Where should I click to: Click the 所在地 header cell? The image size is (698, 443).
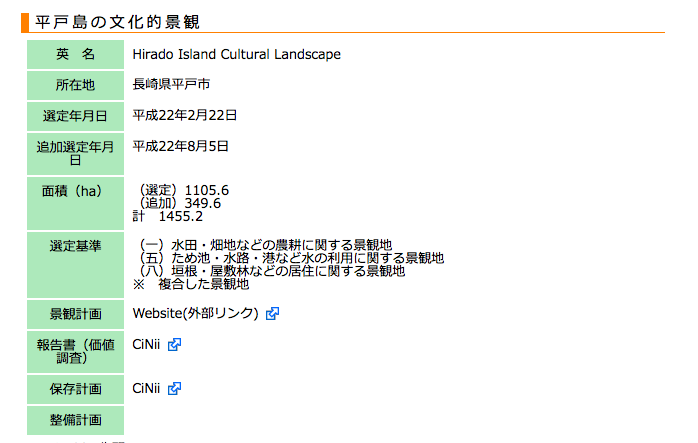pos(75,85)
